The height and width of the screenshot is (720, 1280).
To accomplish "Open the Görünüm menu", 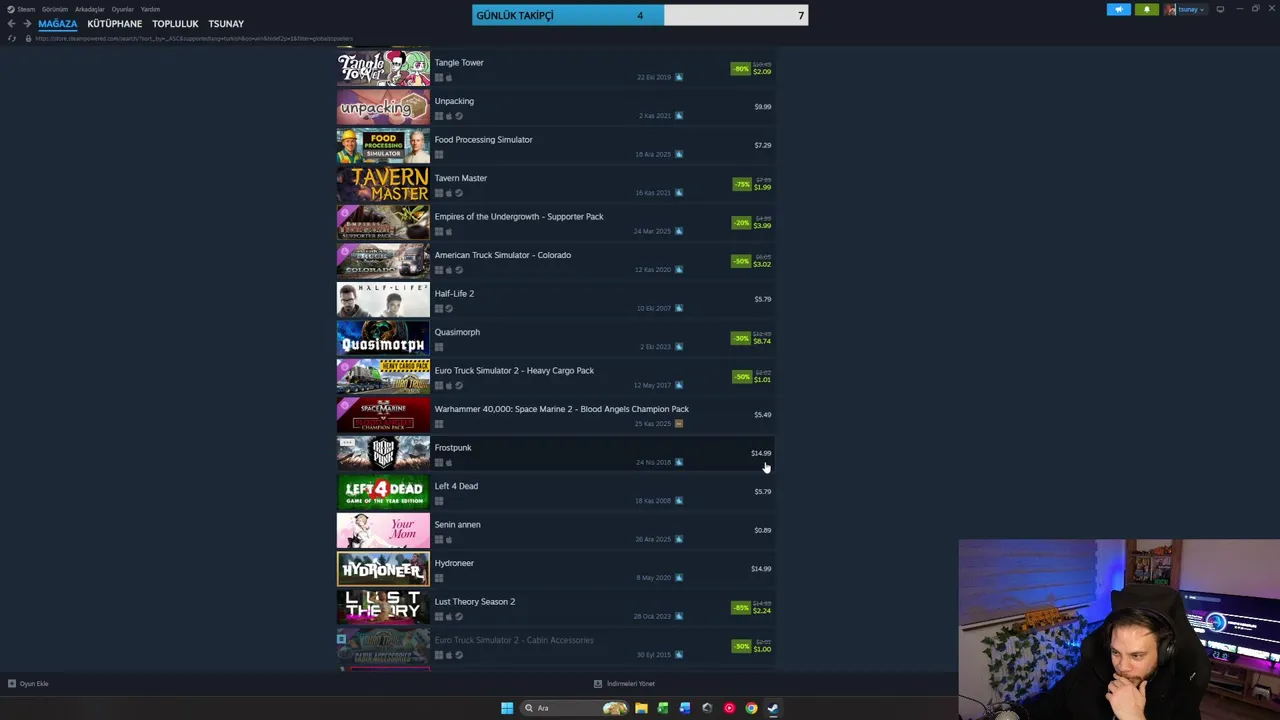I will pyautogui.click(x=55, y=9).
